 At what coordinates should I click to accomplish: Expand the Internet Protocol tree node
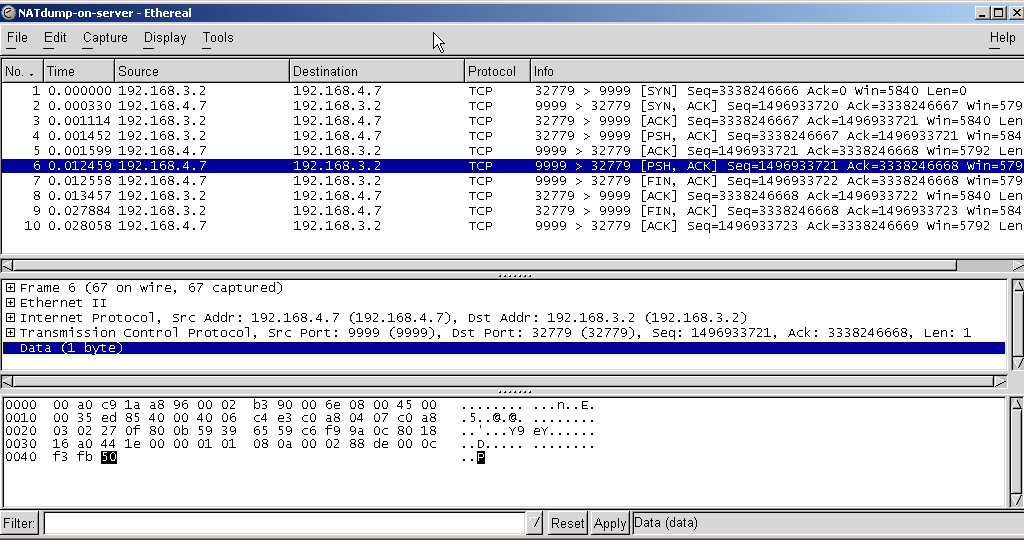(x=10, y=318)
